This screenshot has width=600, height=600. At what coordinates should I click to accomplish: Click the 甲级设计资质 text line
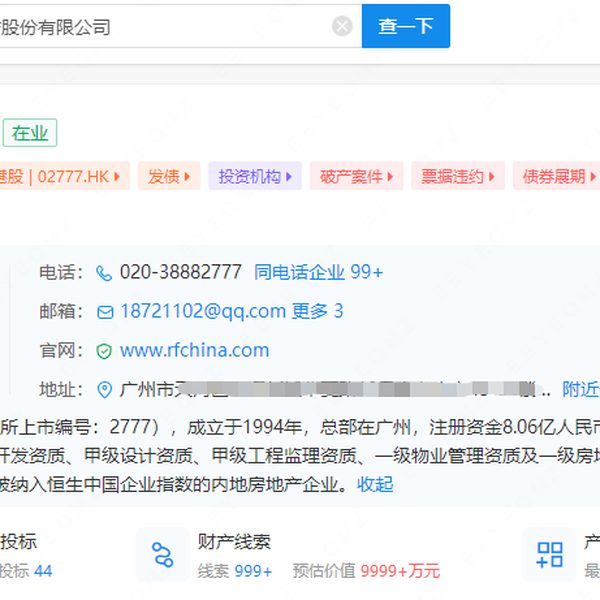point(138,455)
